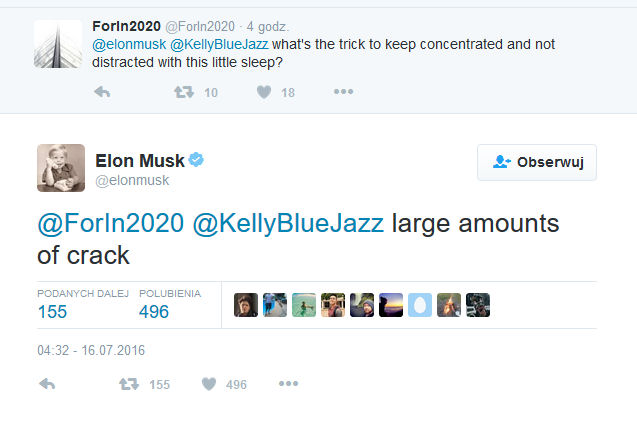Click the Elon Musk display name
Viewport: 637px width, 421px height.
click(140, 161)
